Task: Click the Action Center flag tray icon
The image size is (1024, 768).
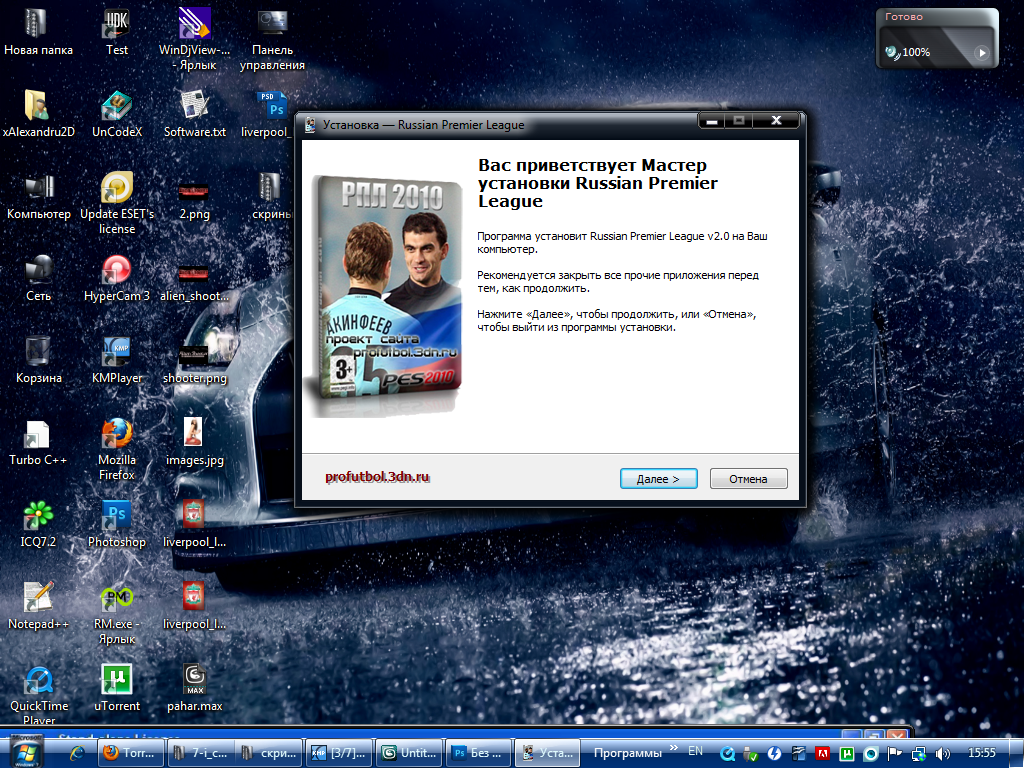Action: pos(895,754)
